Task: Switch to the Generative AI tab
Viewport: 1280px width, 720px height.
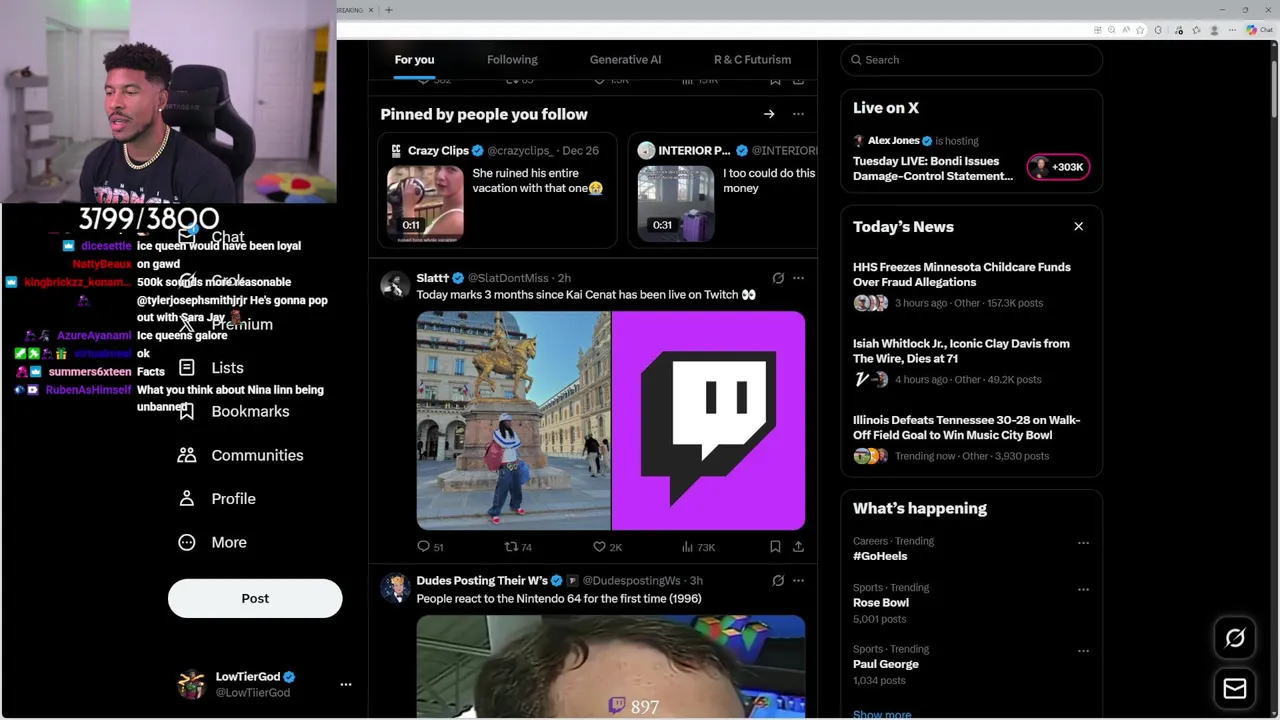Action: [x=625, y=60]
